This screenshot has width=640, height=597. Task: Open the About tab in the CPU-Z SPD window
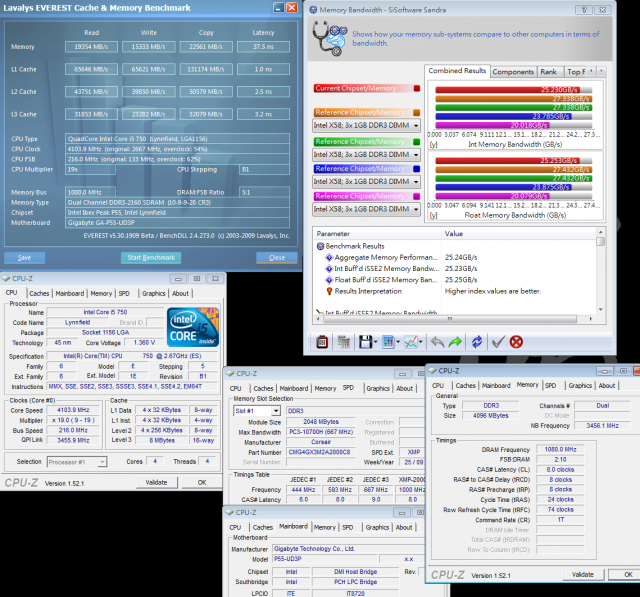[404, 388]
